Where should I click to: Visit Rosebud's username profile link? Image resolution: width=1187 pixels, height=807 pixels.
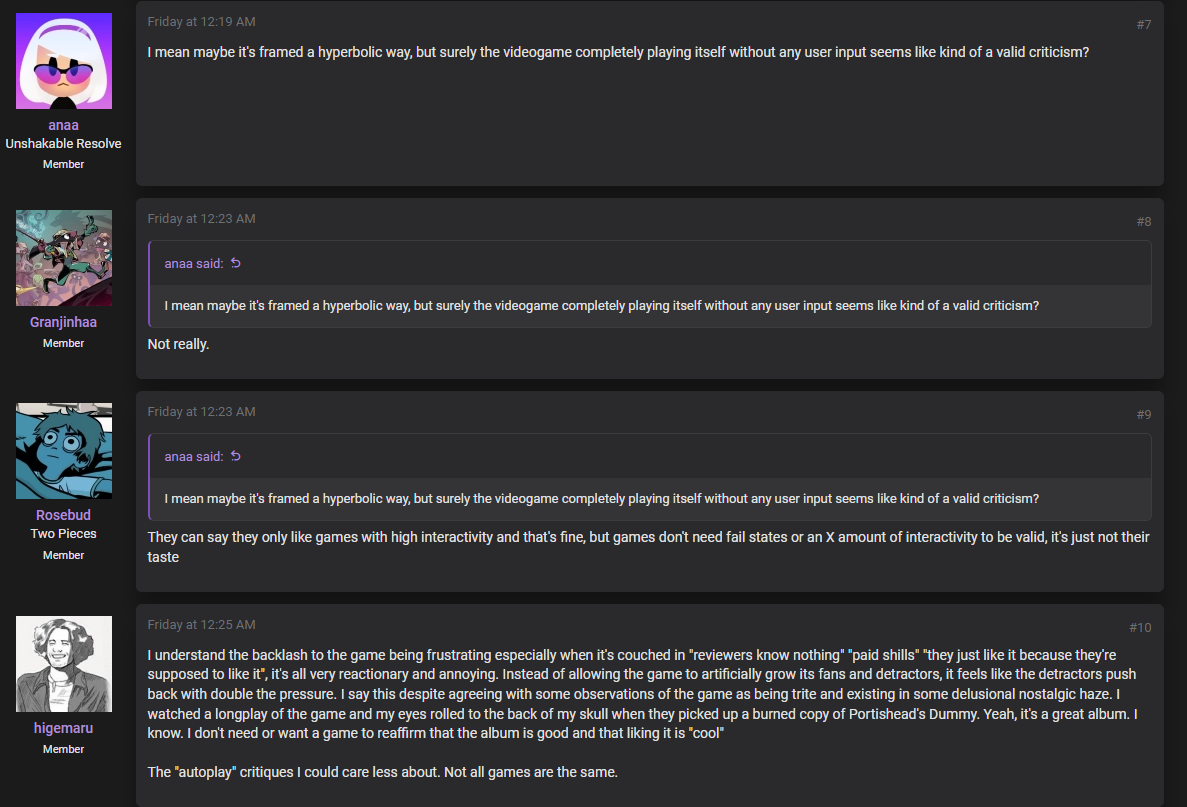coord(64,515)
